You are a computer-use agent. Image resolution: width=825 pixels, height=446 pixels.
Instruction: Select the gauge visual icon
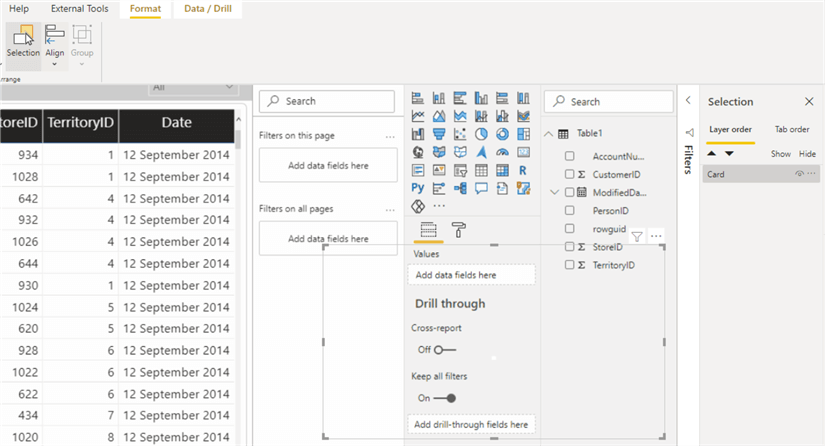(x=502, y=152)
